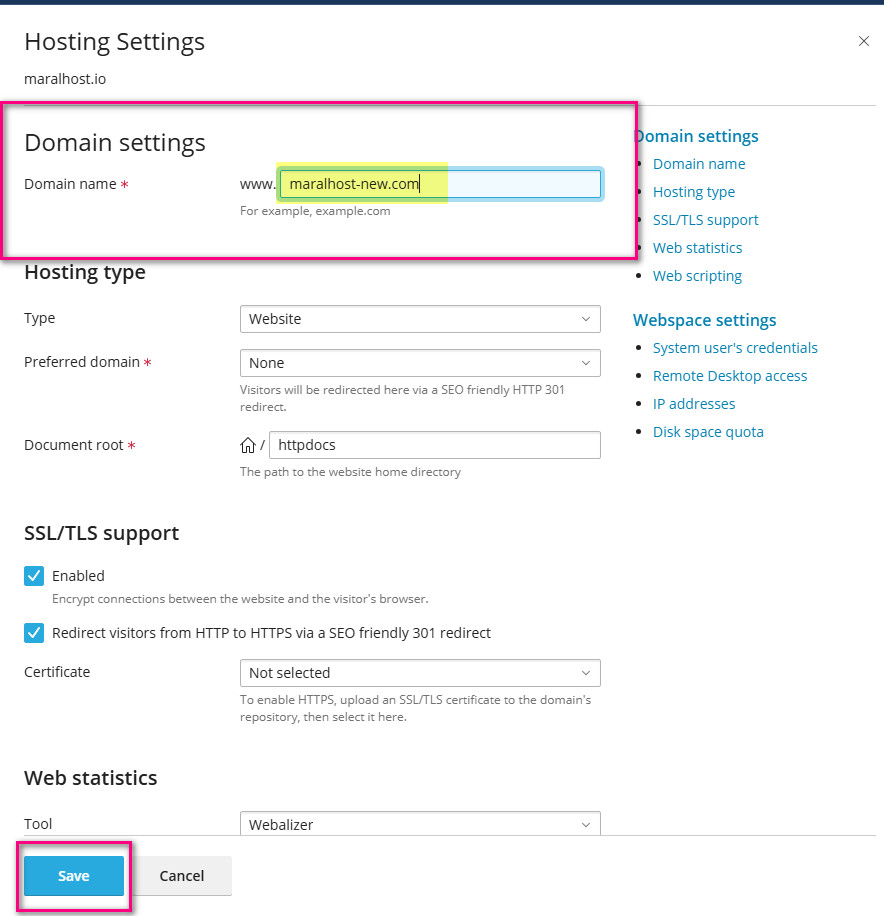Focus the Document root text field
The image size is (884, 916).
(434, 445)
